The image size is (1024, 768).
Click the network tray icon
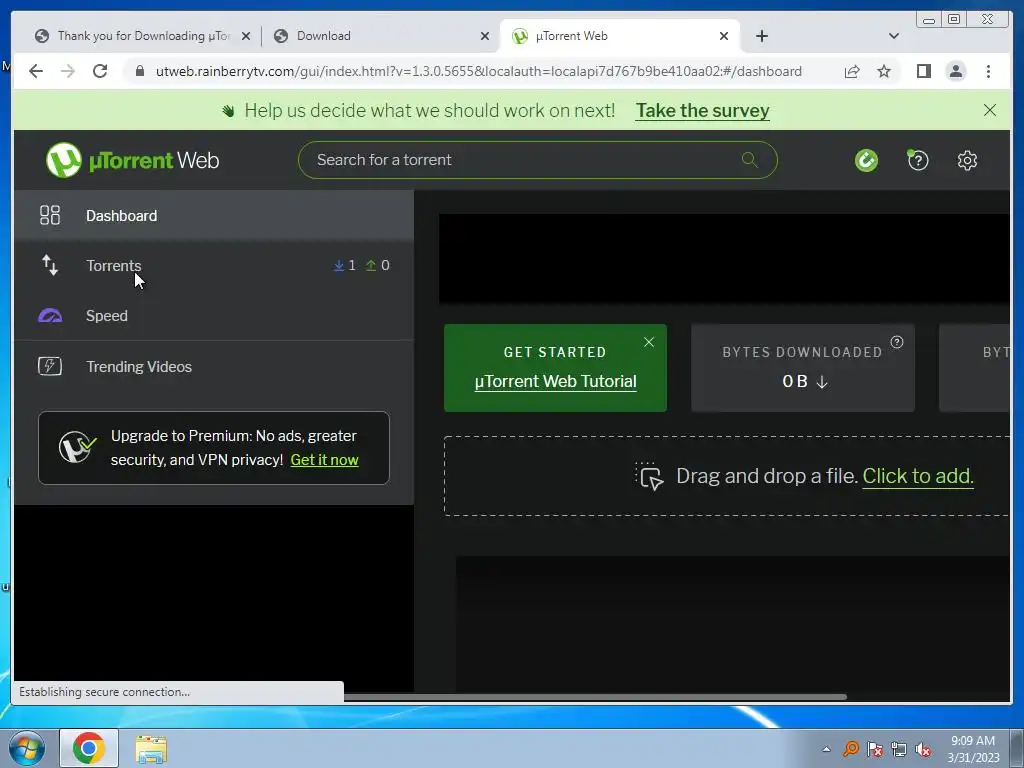point(899,750)
